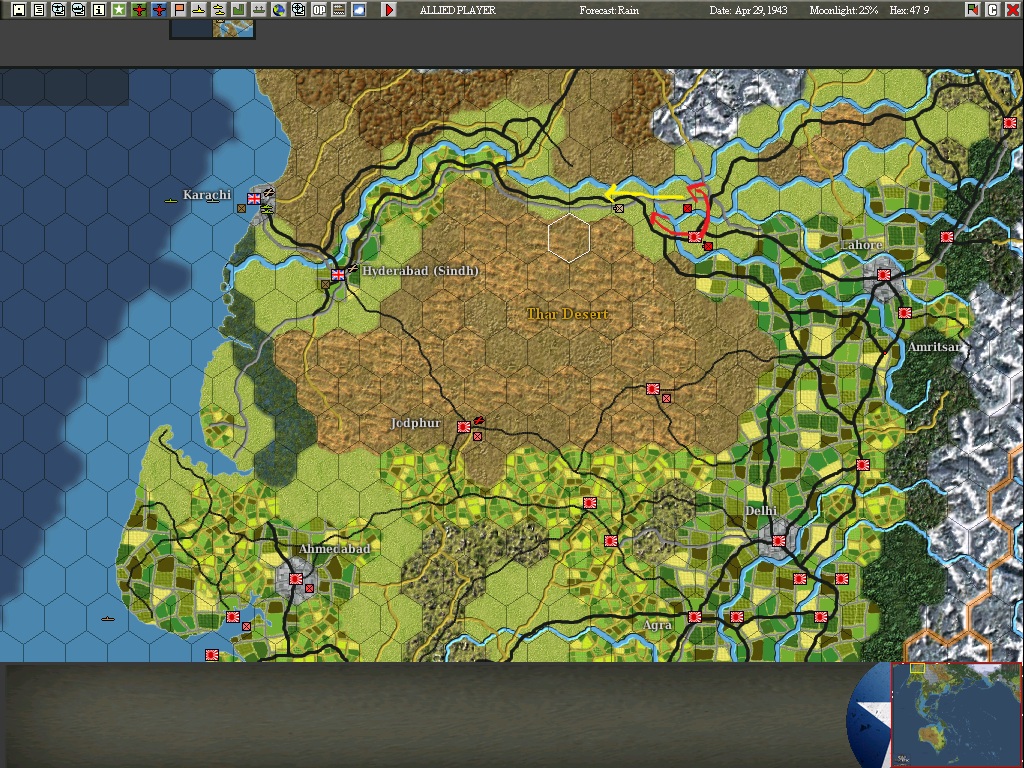Image resolution: width=1024 pixels, height=768 pixels.
Task: Click the white outlined selected hex
Action: pos(569,238)
